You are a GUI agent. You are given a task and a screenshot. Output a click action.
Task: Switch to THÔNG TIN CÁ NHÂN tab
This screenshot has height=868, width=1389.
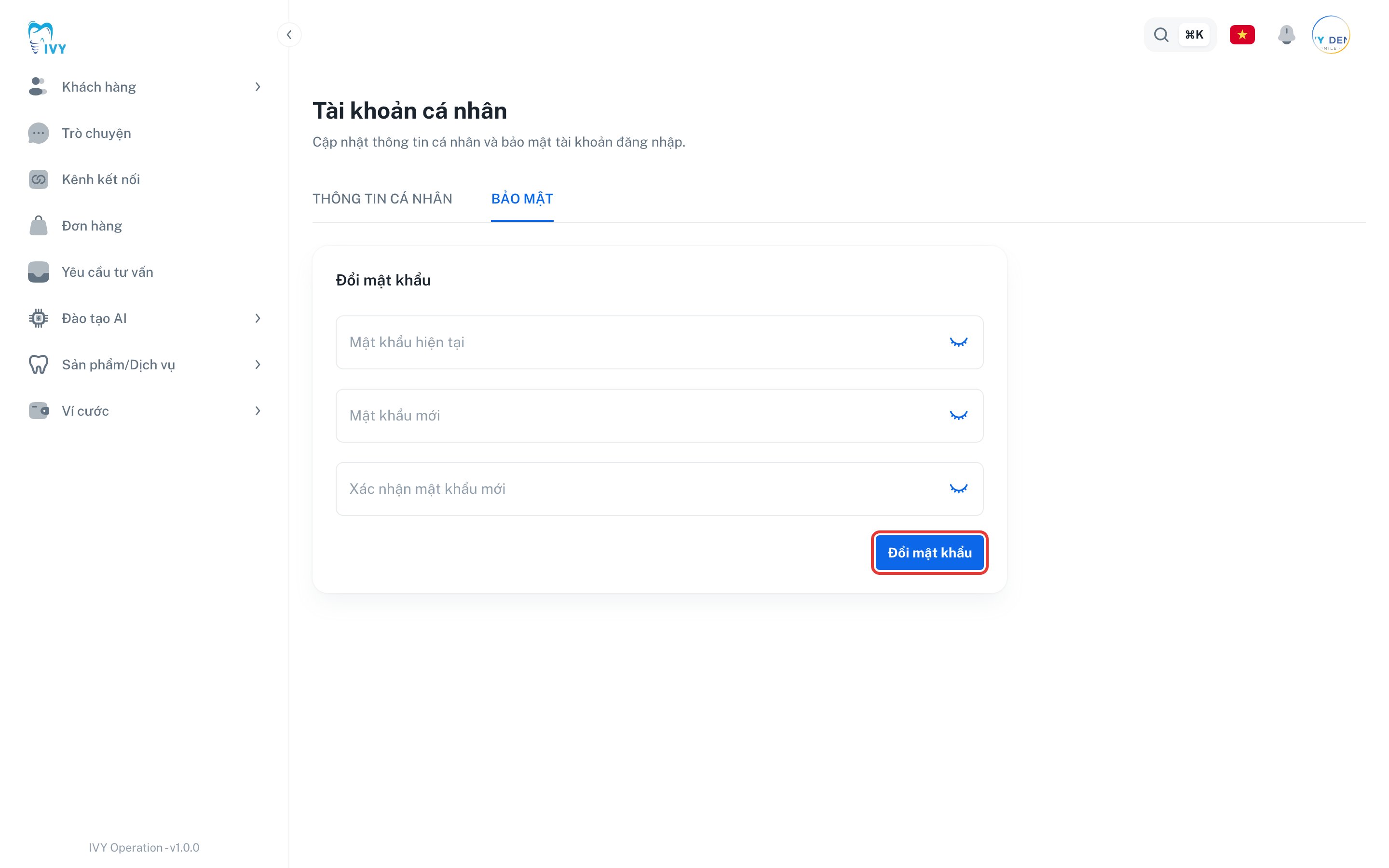[x=382, y=199]
